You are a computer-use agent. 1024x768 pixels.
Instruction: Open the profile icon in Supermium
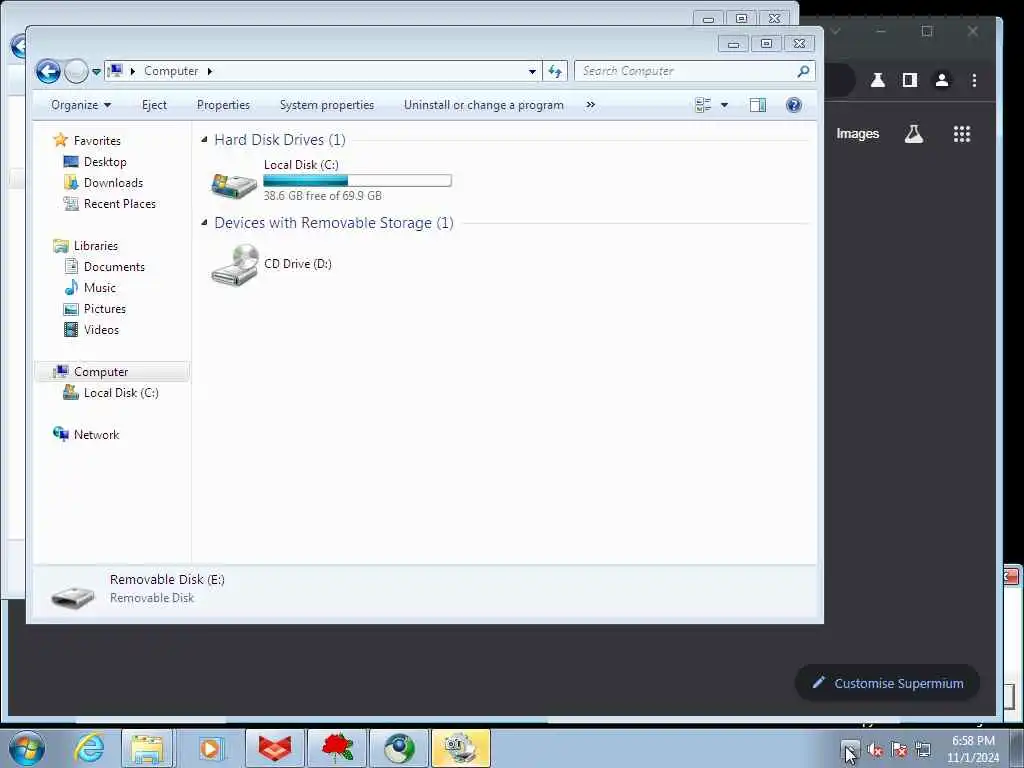point(942,80)
